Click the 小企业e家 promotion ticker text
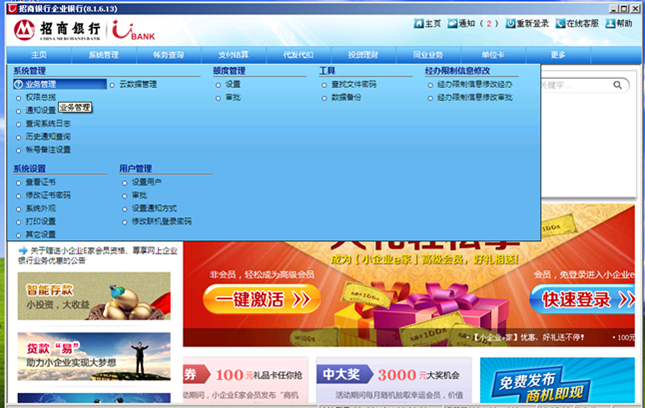The image size is (645, 408). (528, 338)
